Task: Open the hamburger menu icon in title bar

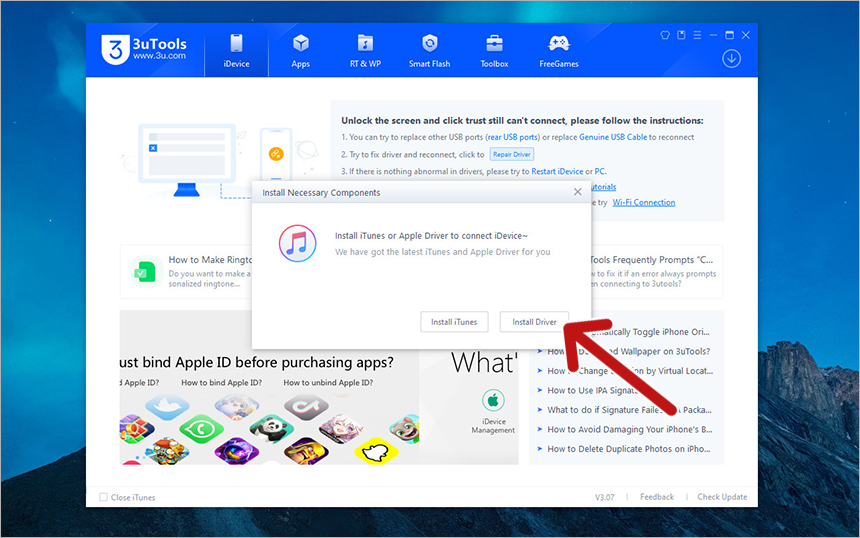Action: 697,35
